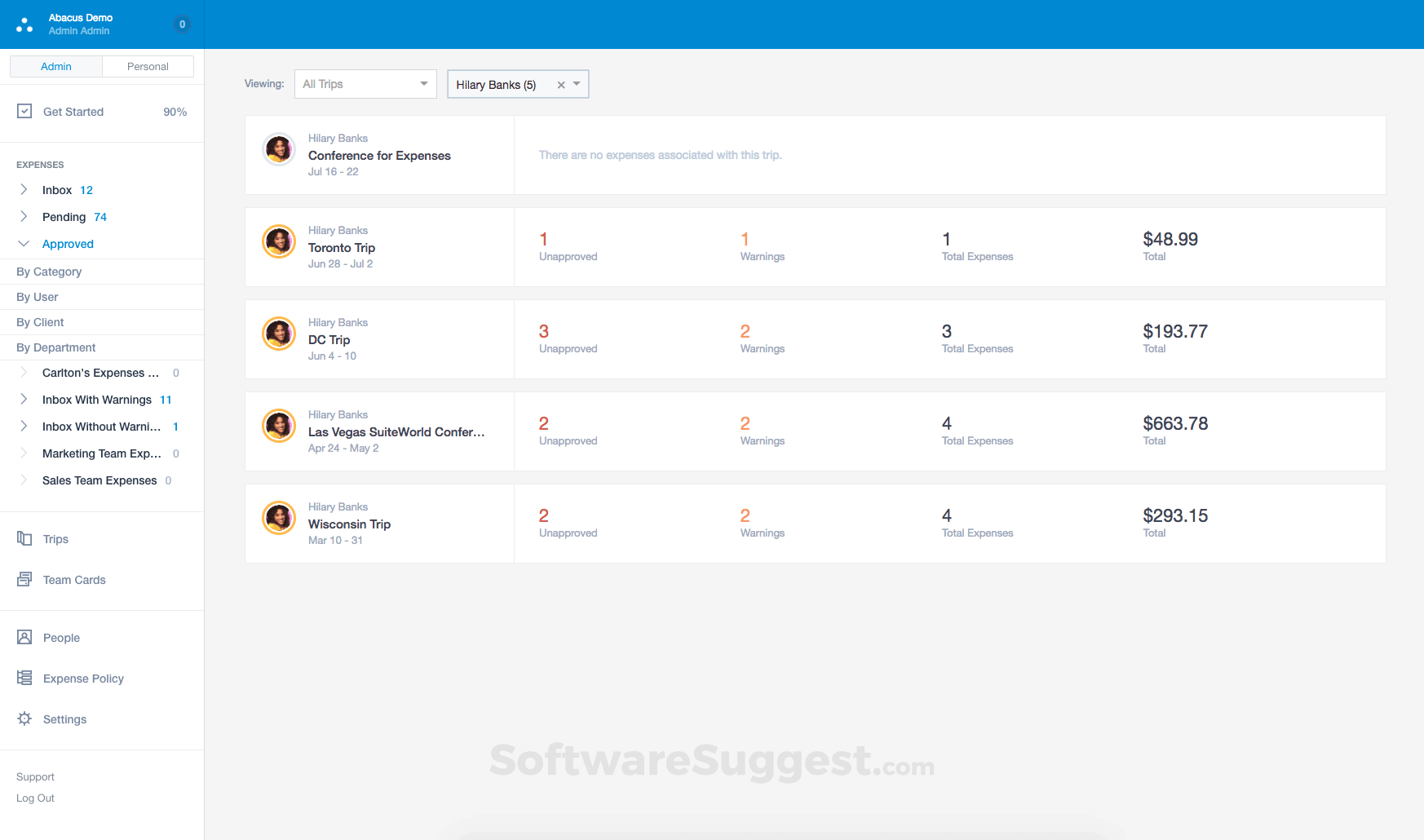Click the Settings gear icon
1424x840 pixels.
(24, 718)
